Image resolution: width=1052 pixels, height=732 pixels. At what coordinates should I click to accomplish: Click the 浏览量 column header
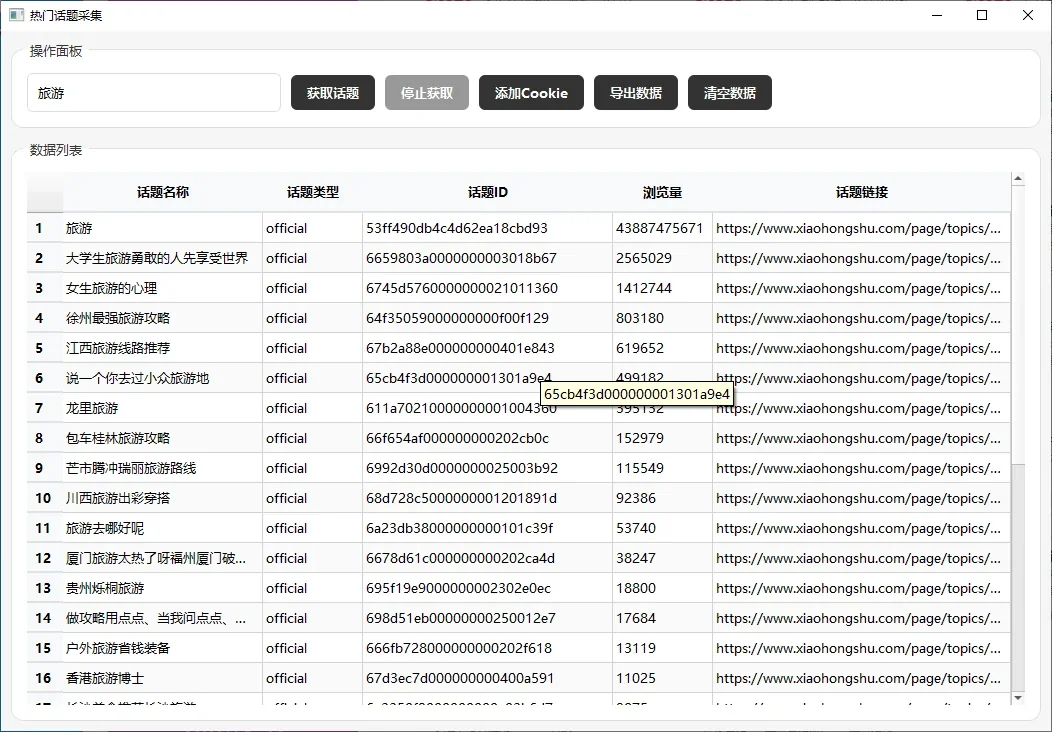point(662,193)
